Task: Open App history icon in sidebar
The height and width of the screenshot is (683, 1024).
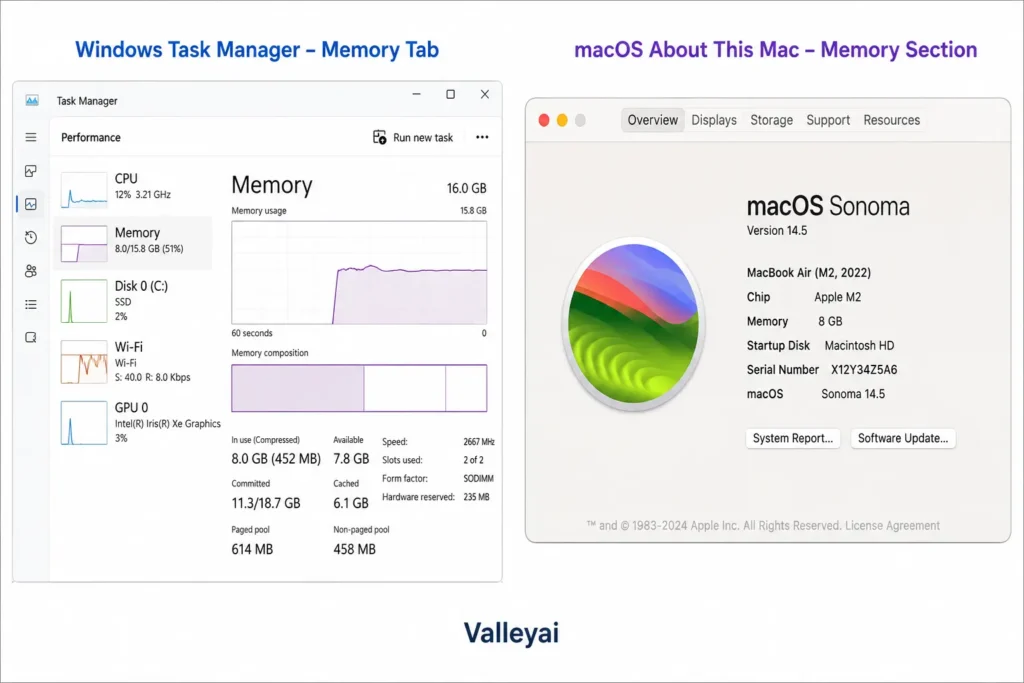Action: [31, 237]
